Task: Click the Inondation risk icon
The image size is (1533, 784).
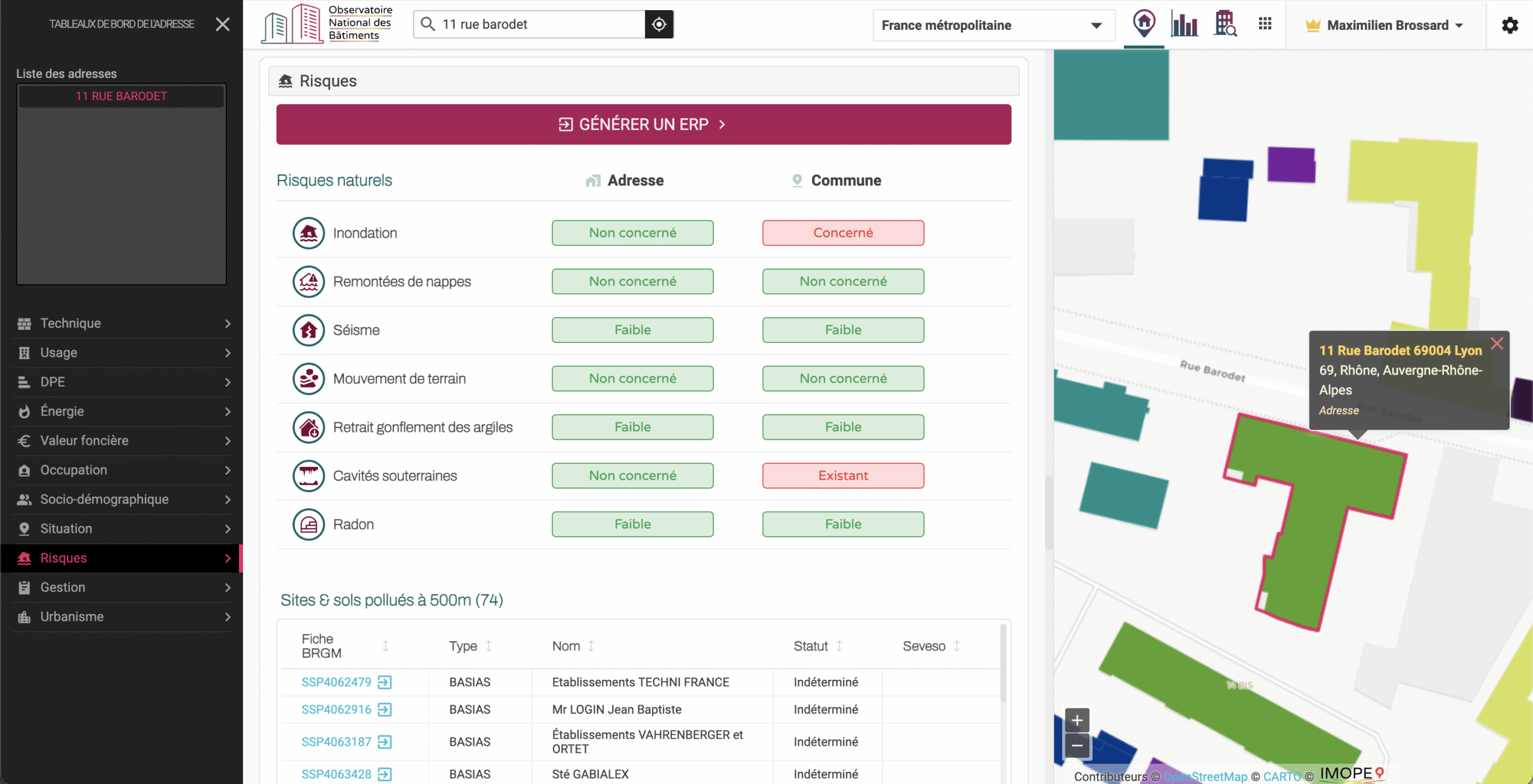Action: click(308, 233)
